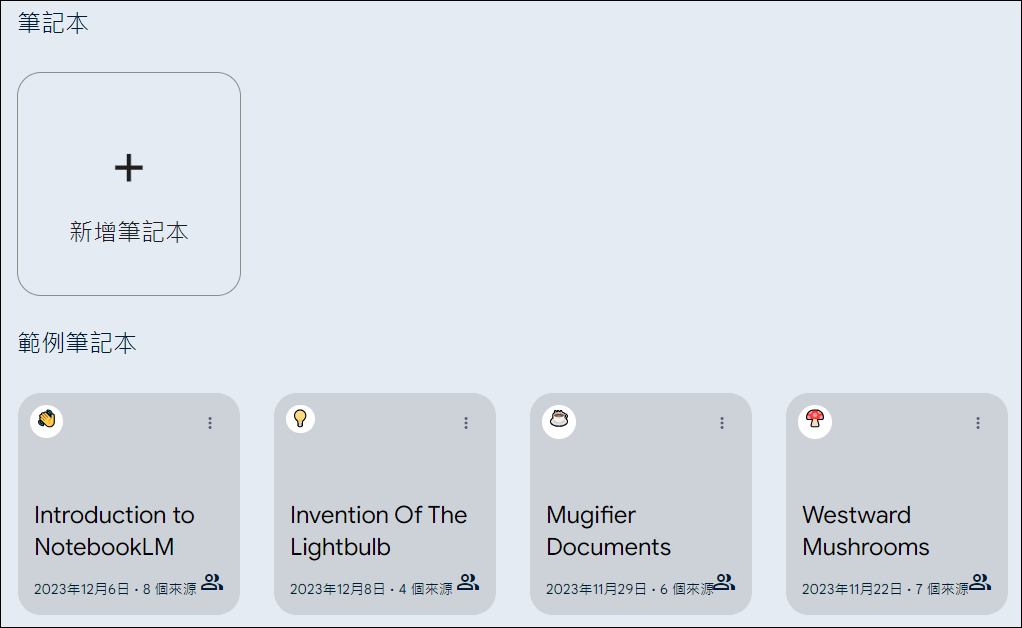Click the 範例筆記本 section heading

77,344
